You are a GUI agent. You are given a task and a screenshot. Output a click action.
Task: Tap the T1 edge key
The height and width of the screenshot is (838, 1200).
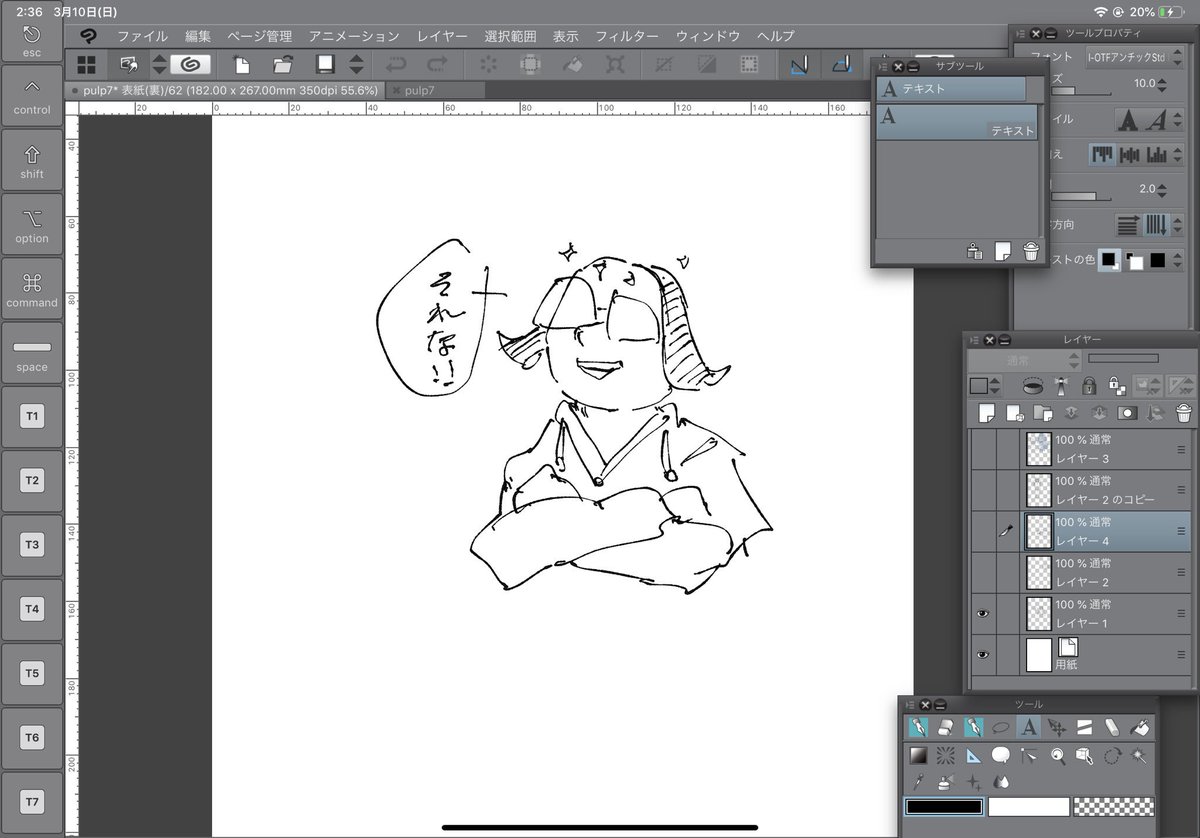[32, 416]
